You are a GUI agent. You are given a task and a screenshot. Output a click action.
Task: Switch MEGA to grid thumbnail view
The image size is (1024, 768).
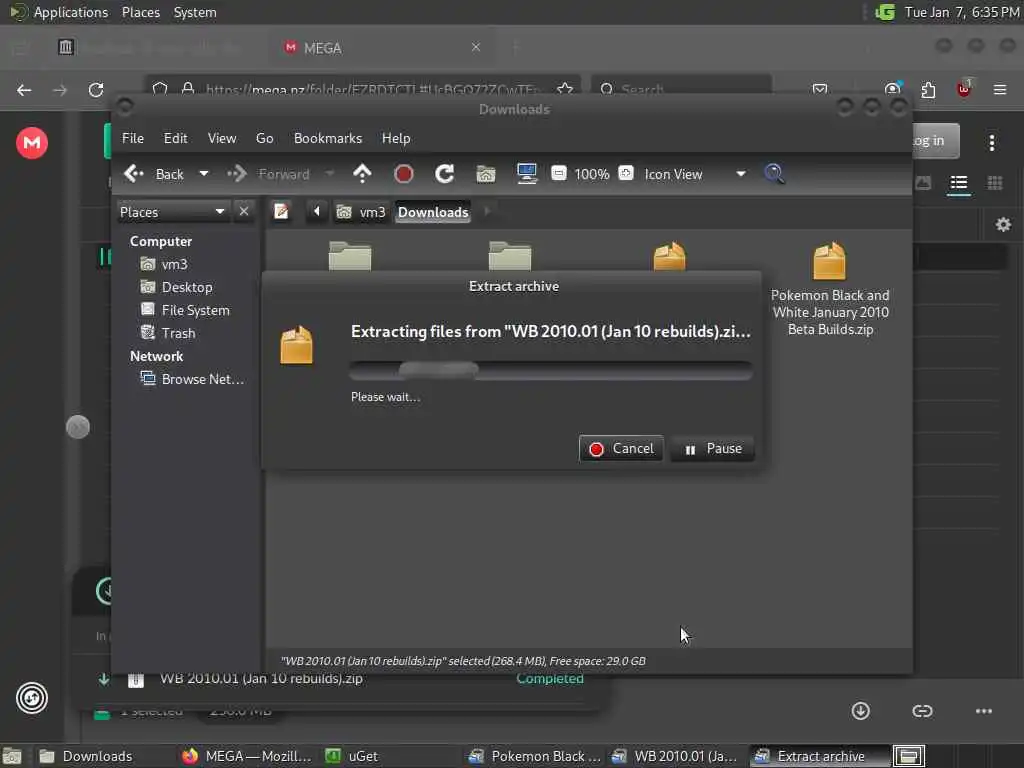995,183
